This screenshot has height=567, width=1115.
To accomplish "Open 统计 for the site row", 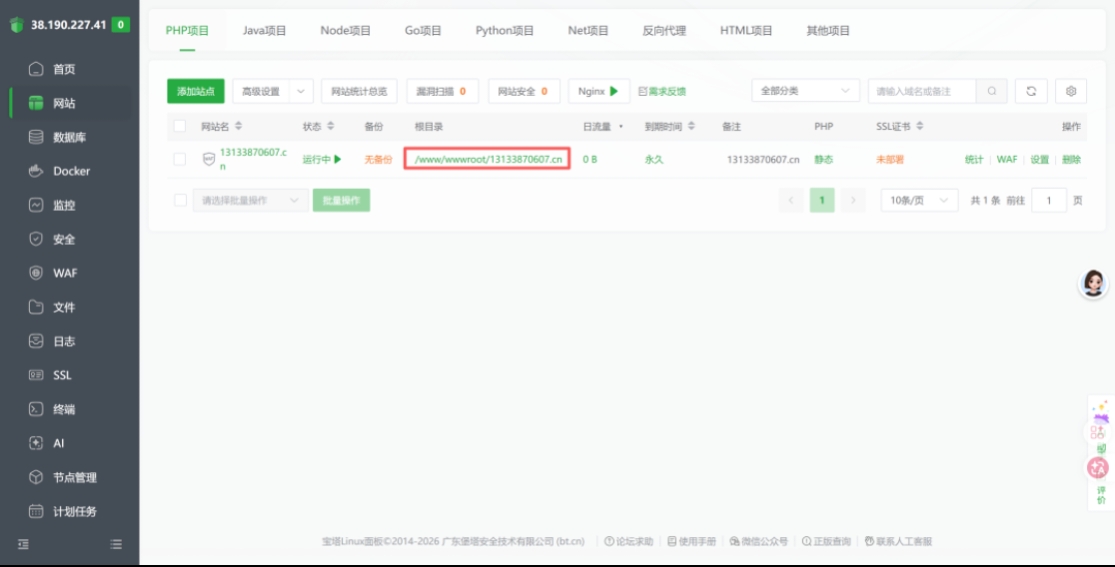I will (x=973, y=159).
